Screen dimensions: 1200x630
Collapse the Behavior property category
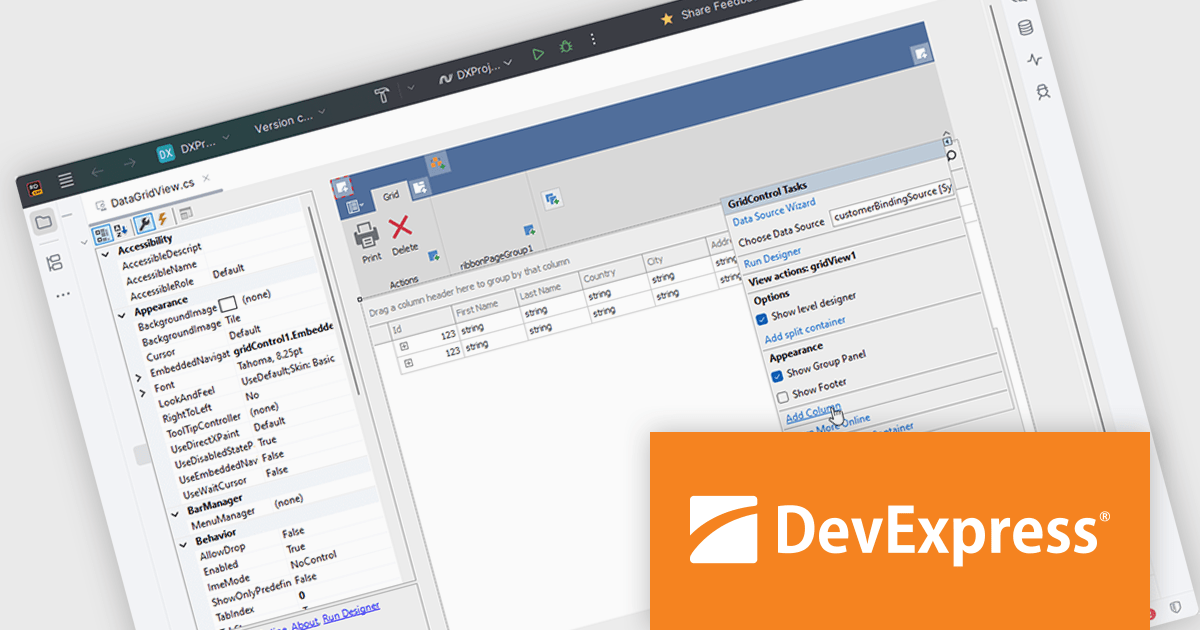coord(185,544)
